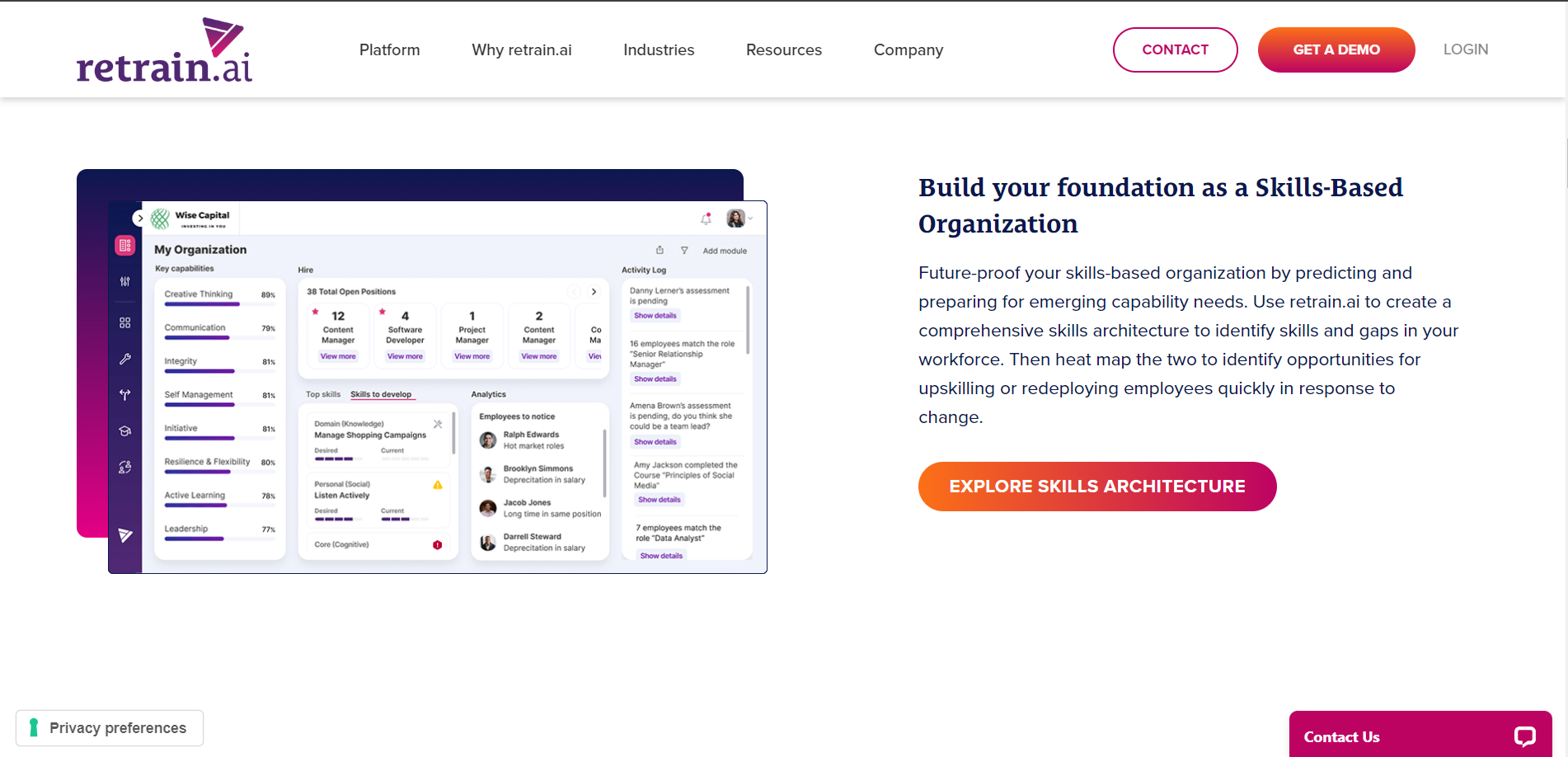Click Jacob Jones' avatar
1568x757 pixels.
click(x=488, y=508)
